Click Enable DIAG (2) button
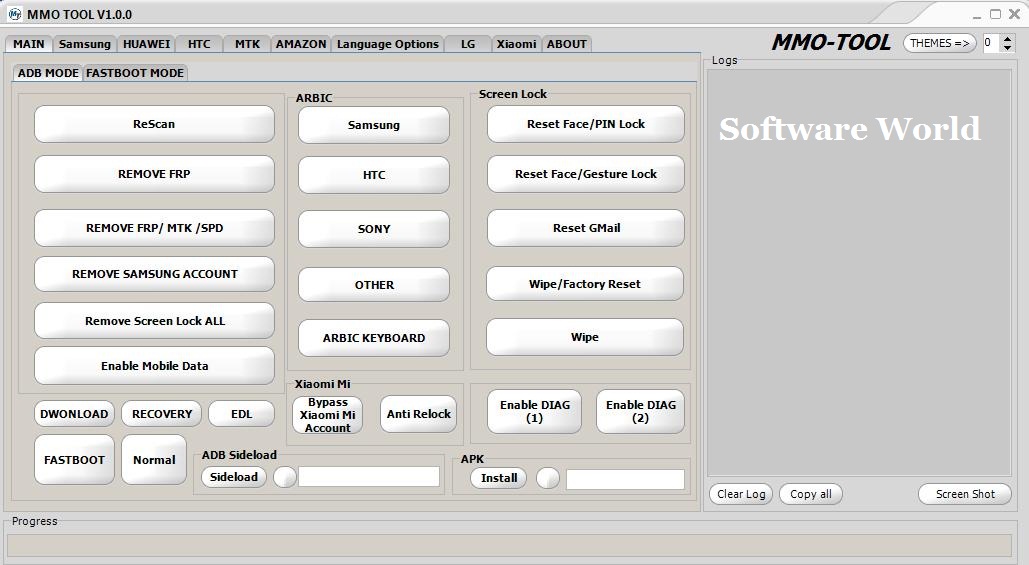This screenshot has width=1029, height=565. click(640, 411)
